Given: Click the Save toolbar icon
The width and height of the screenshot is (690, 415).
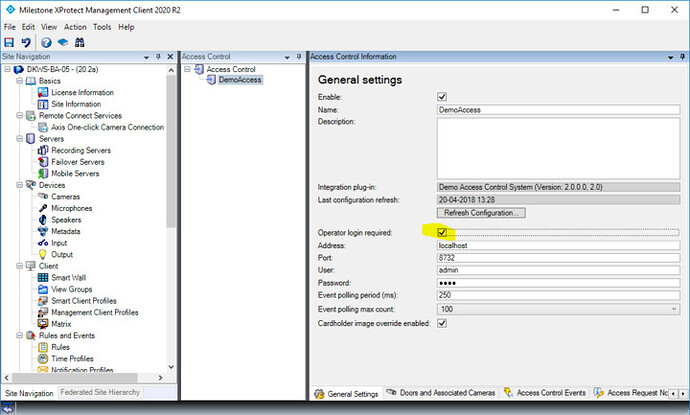Looking at the screenshot, I should click(9, 42).
